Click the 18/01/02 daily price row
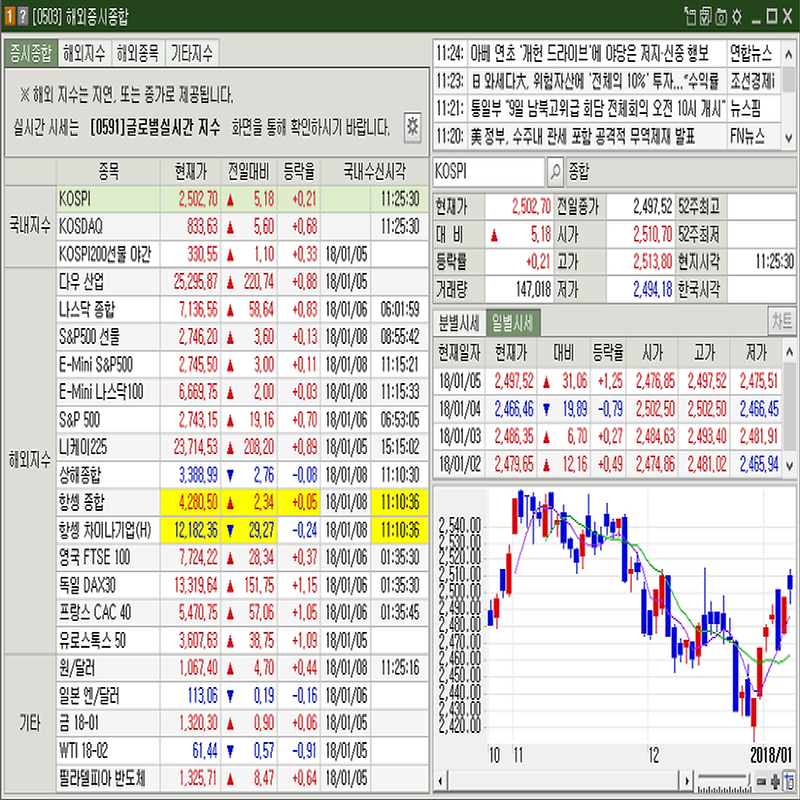This screenshot has width=800, height=800. (x=607, y=464)
